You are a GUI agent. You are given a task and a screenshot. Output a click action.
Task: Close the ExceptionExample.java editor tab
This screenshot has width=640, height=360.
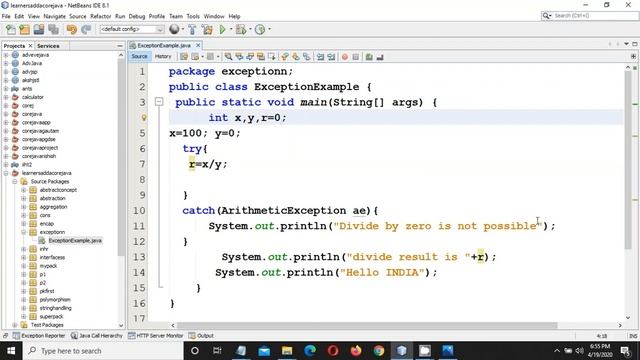click(198, 45)
